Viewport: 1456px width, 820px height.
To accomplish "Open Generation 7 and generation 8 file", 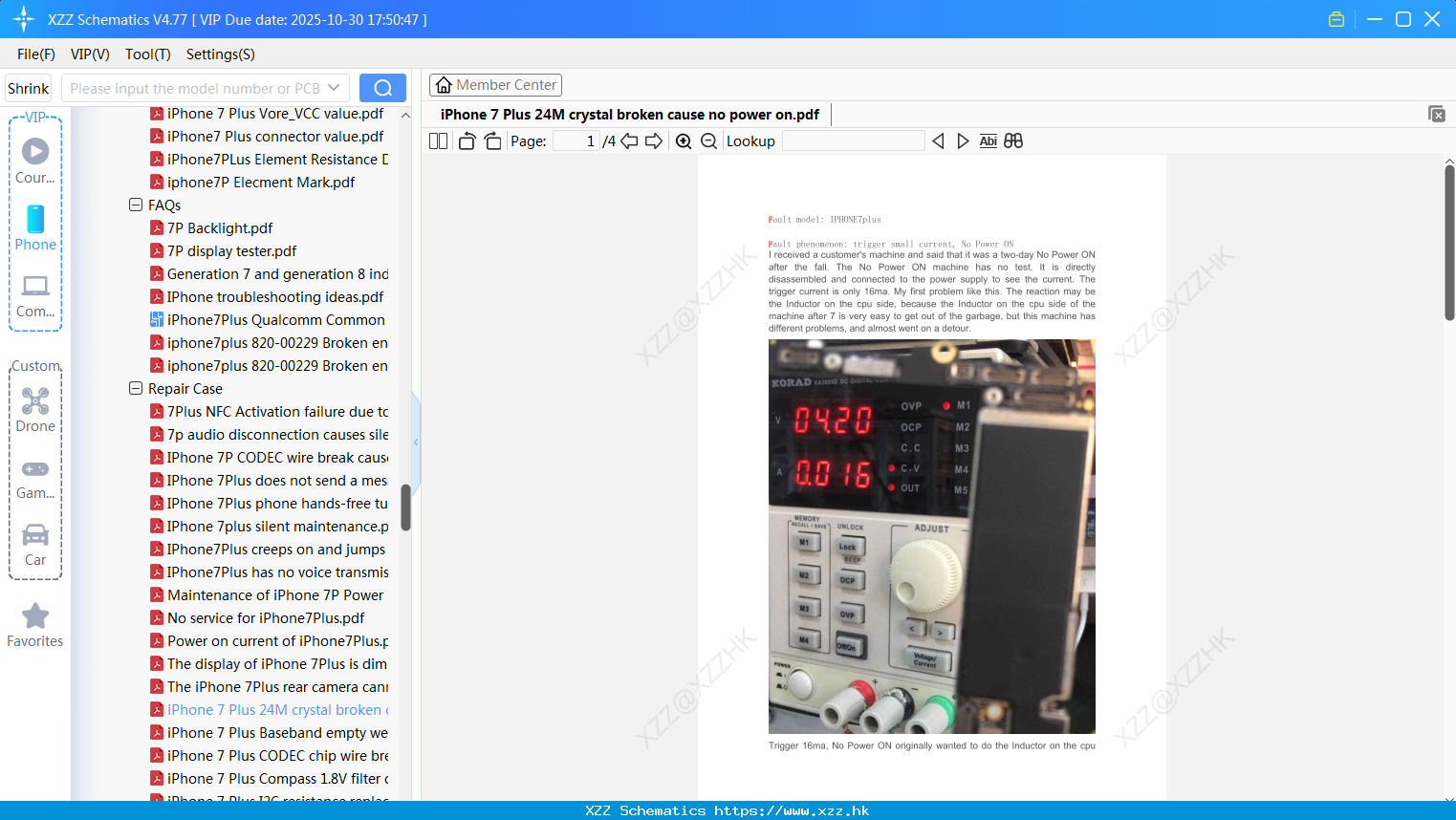I will 269,274.
